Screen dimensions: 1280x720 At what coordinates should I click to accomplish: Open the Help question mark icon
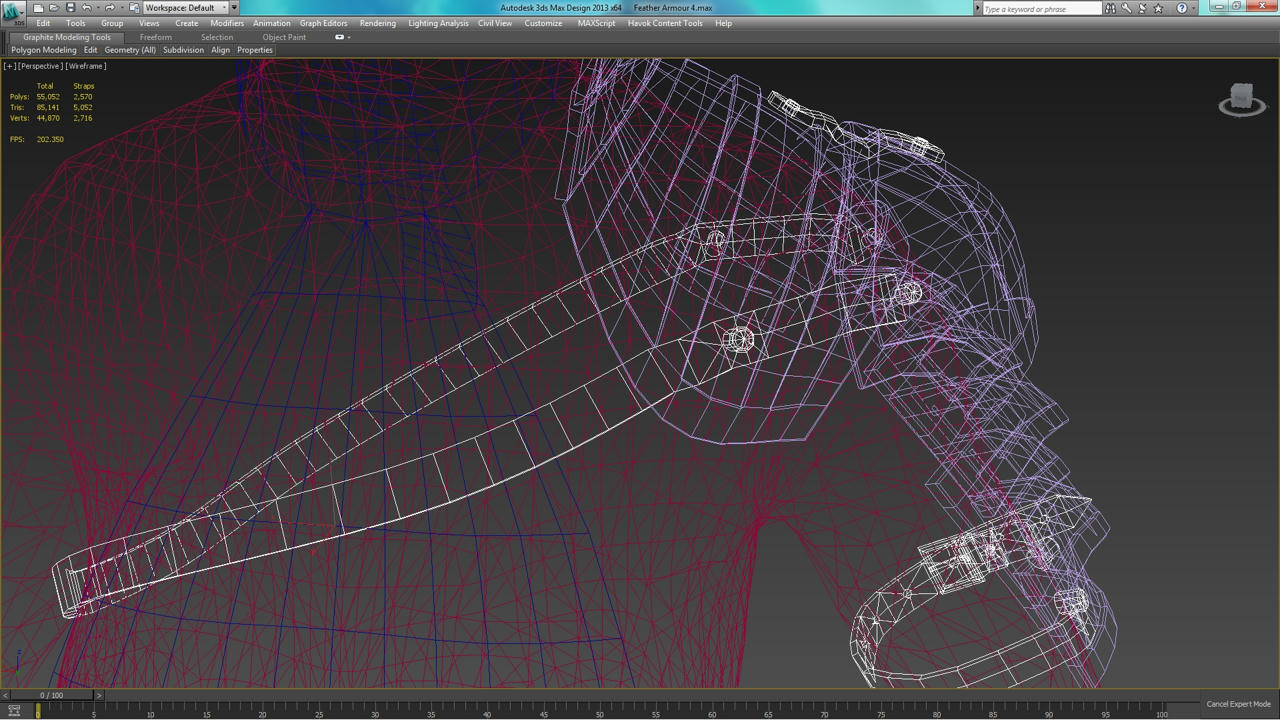click(x=1182, y=8)
